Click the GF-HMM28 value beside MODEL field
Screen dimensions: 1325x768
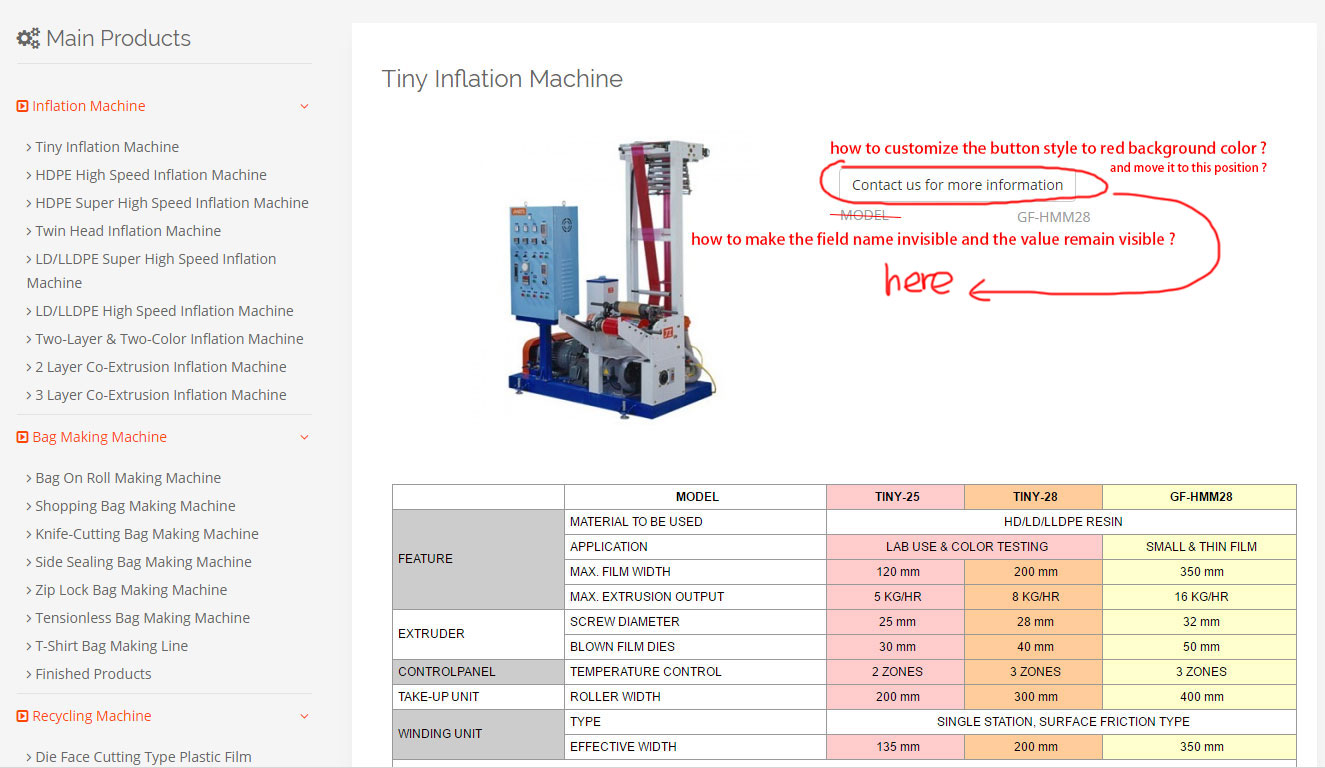tap(1053, 216)
